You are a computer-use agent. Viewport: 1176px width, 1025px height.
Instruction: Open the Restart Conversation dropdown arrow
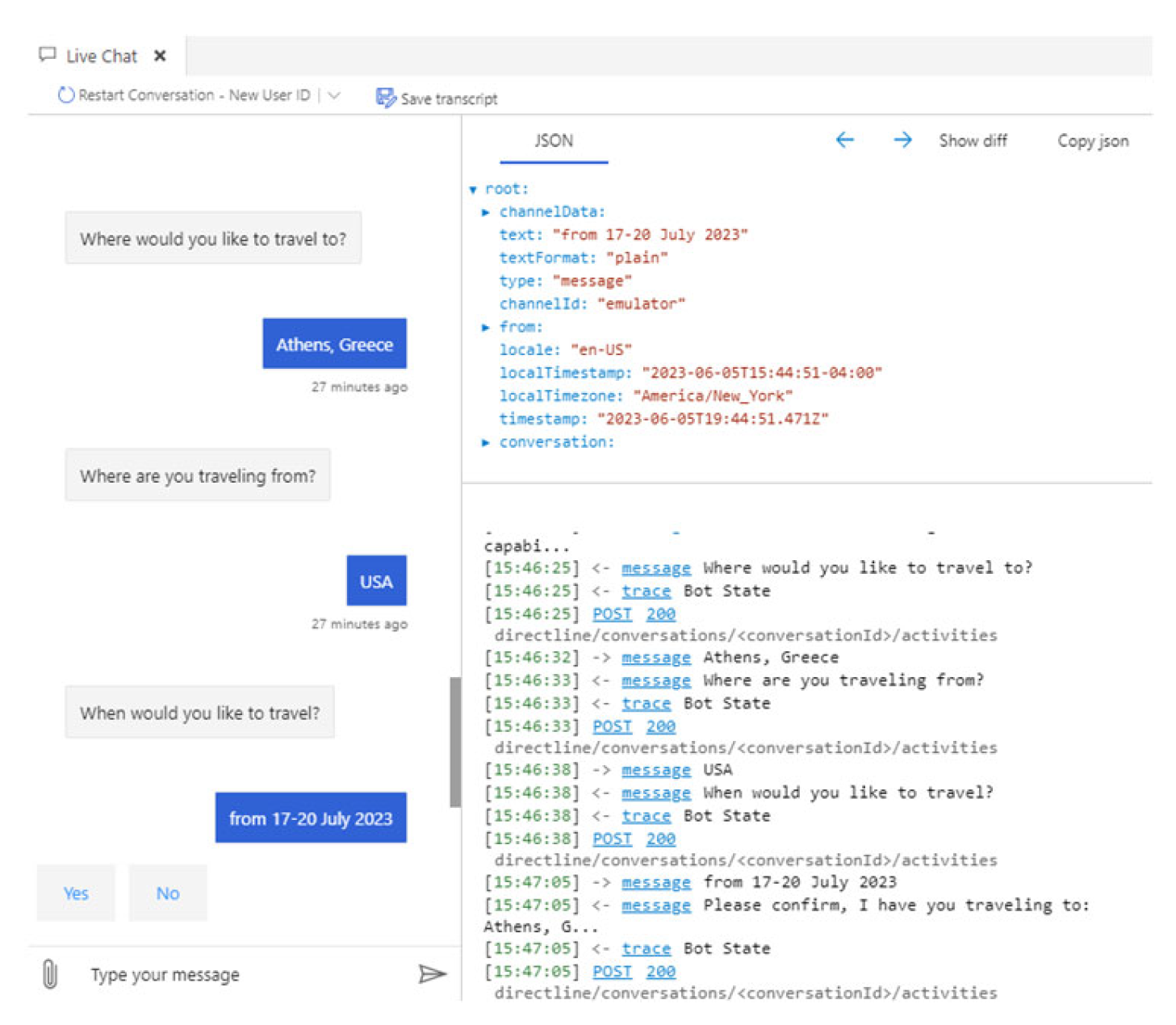335,95
